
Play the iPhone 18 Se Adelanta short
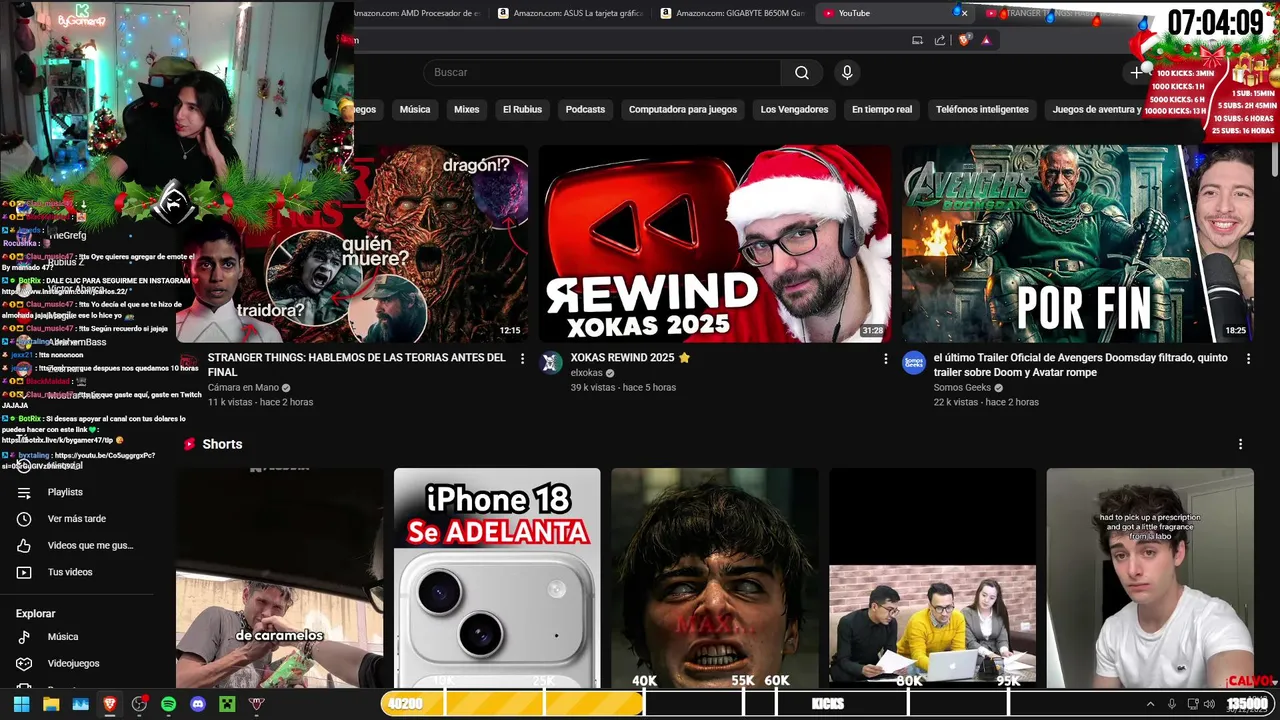point(497,578)
